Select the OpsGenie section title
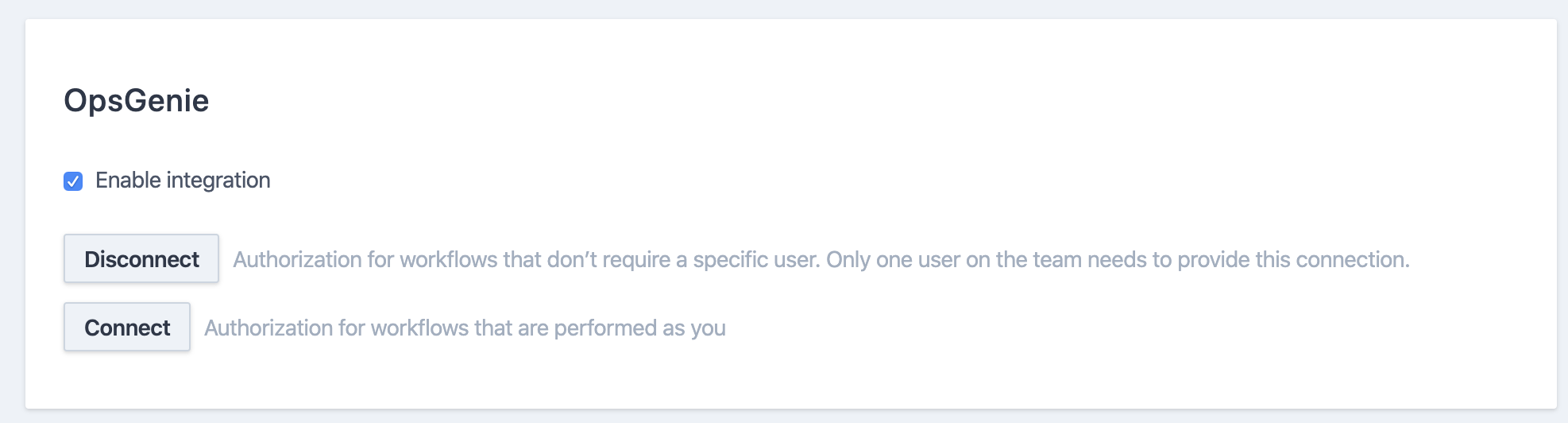This screenshot has width=1568, height=423. tap(137, 101)
